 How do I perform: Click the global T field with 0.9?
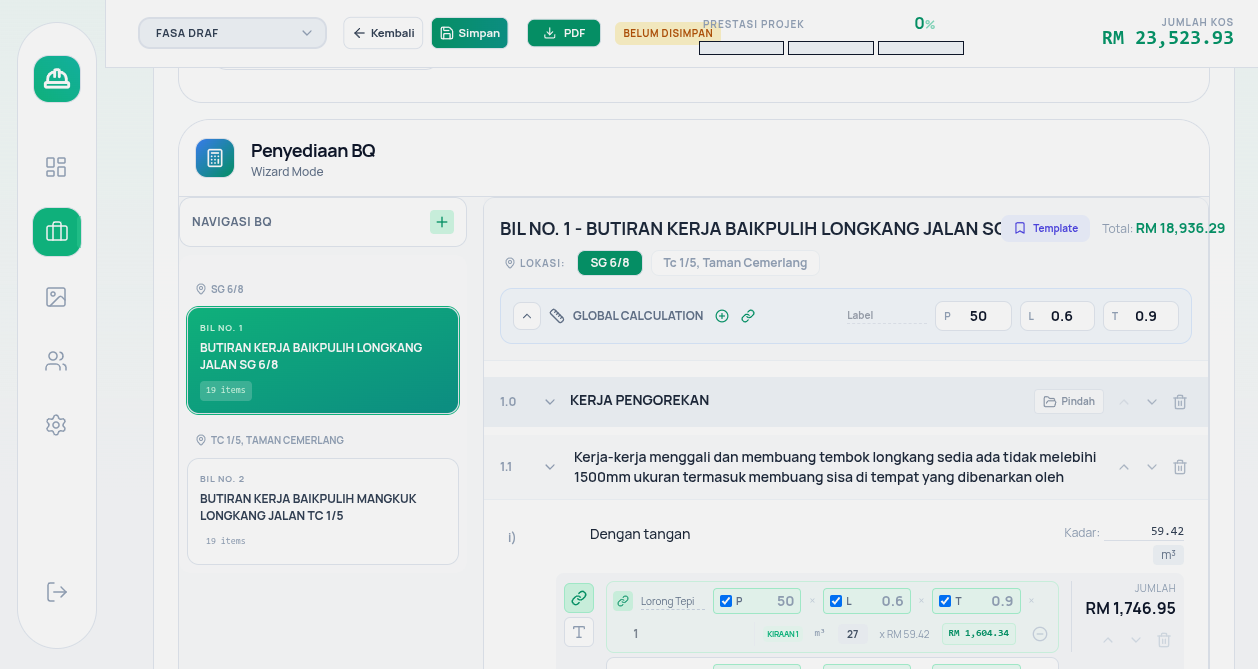1141,316
